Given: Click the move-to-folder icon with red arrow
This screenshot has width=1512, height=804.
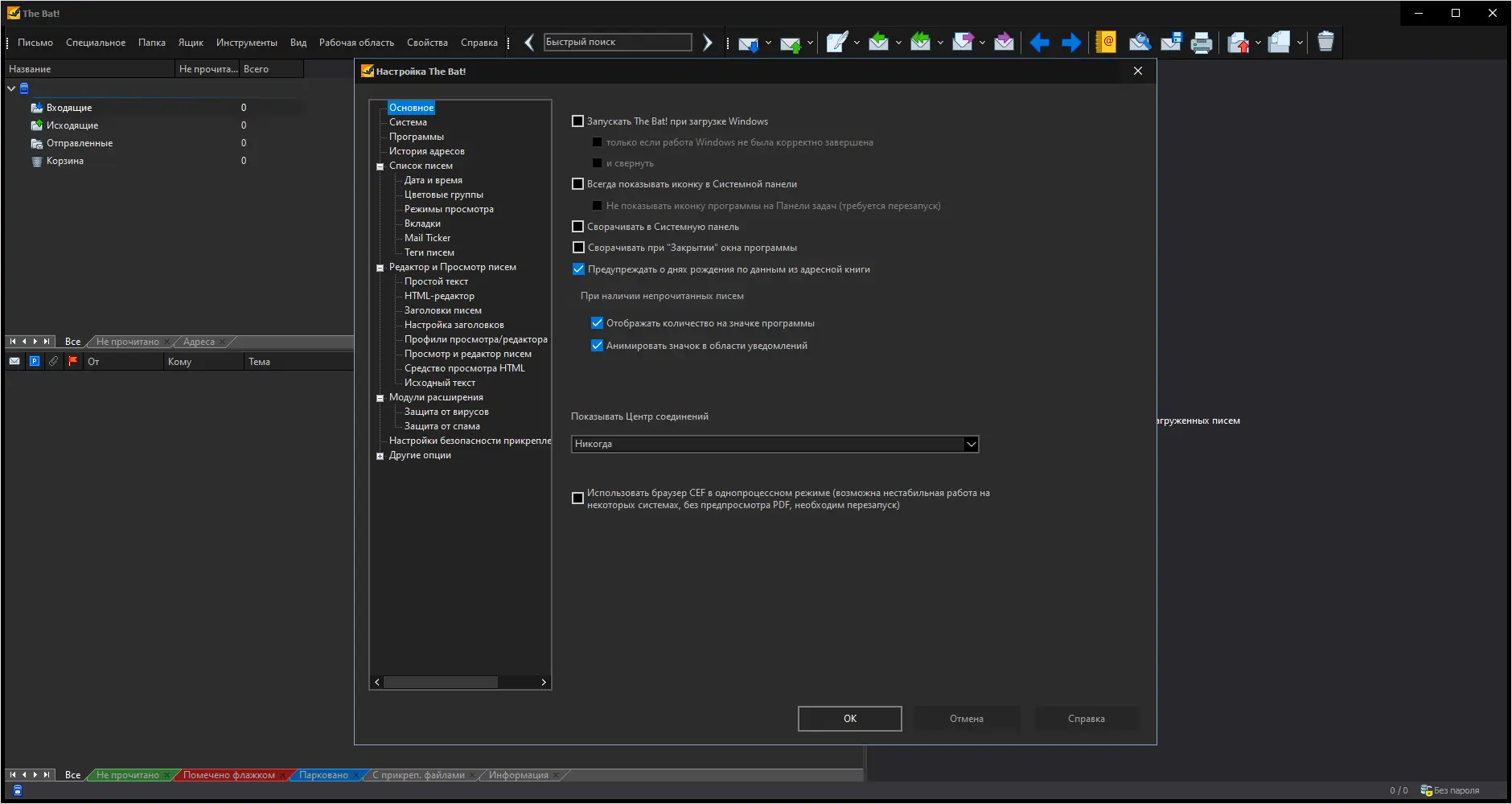Looking at the screenshot, I should pyautogui.click(x=1239, y=43).
